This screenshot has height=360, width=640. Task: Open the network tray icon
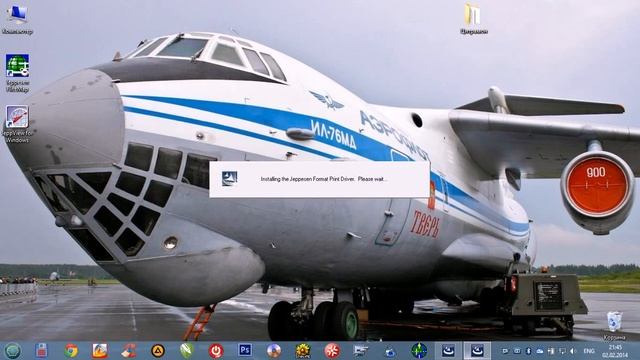(562, 351)
